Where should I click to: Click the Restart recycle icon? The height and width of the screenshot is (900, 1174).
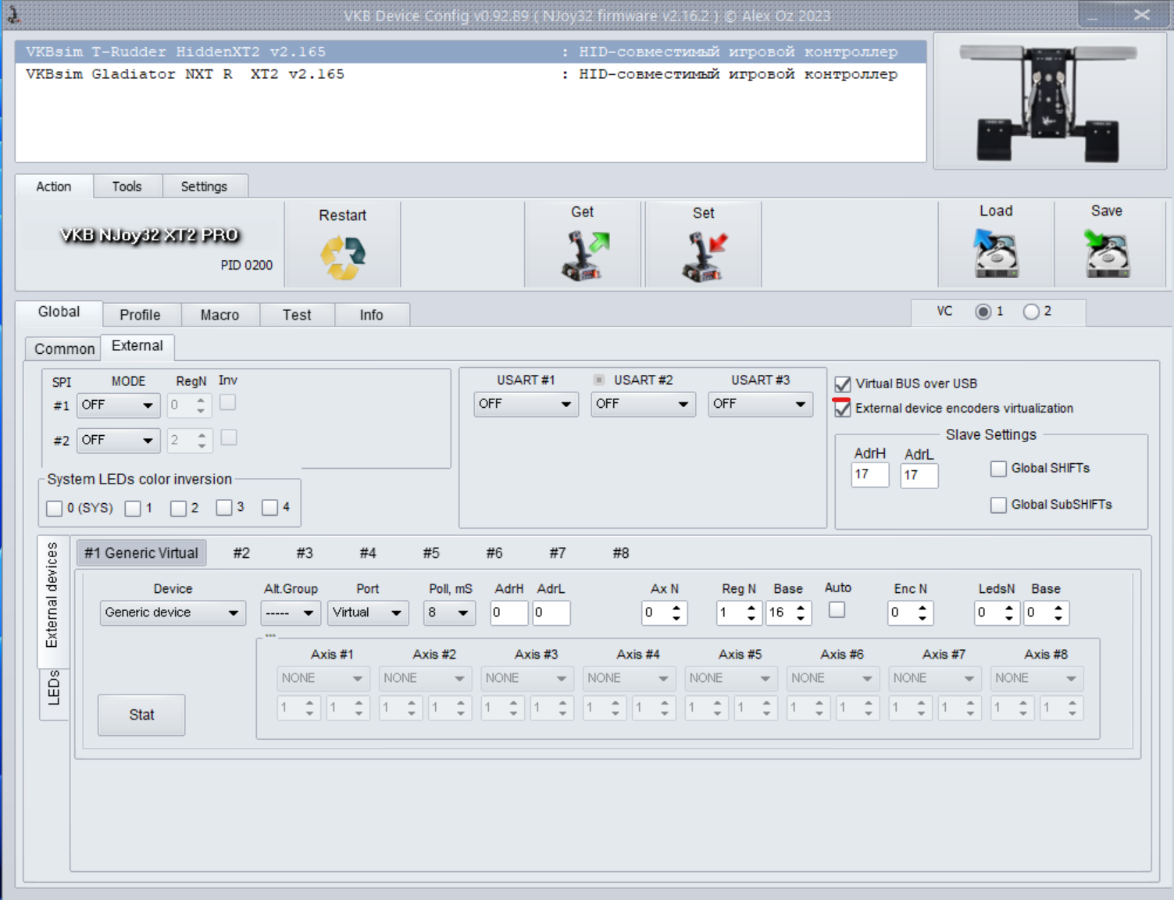(342, 256)
